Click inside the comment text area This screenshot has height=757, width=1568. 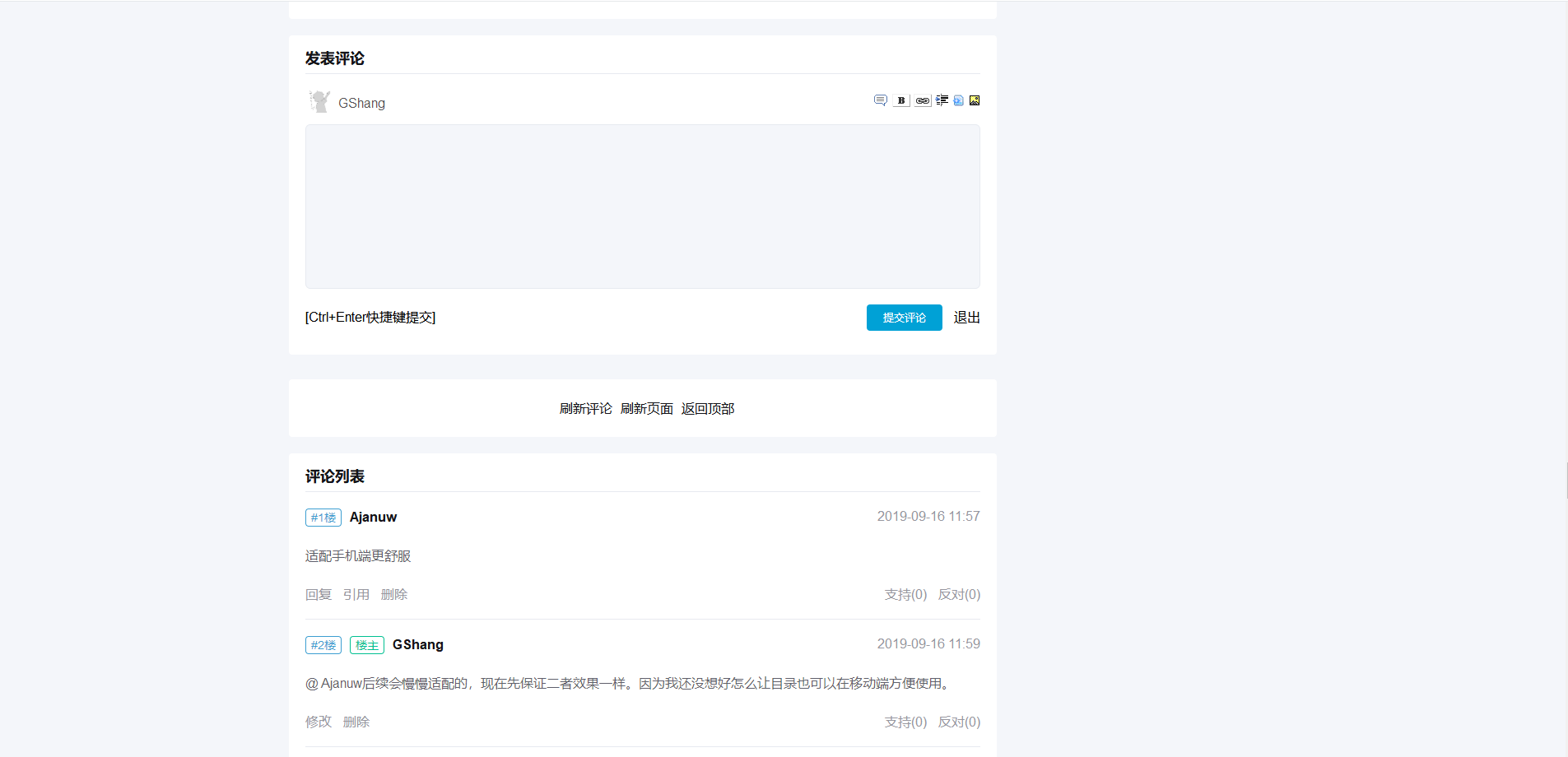point(642,207)
